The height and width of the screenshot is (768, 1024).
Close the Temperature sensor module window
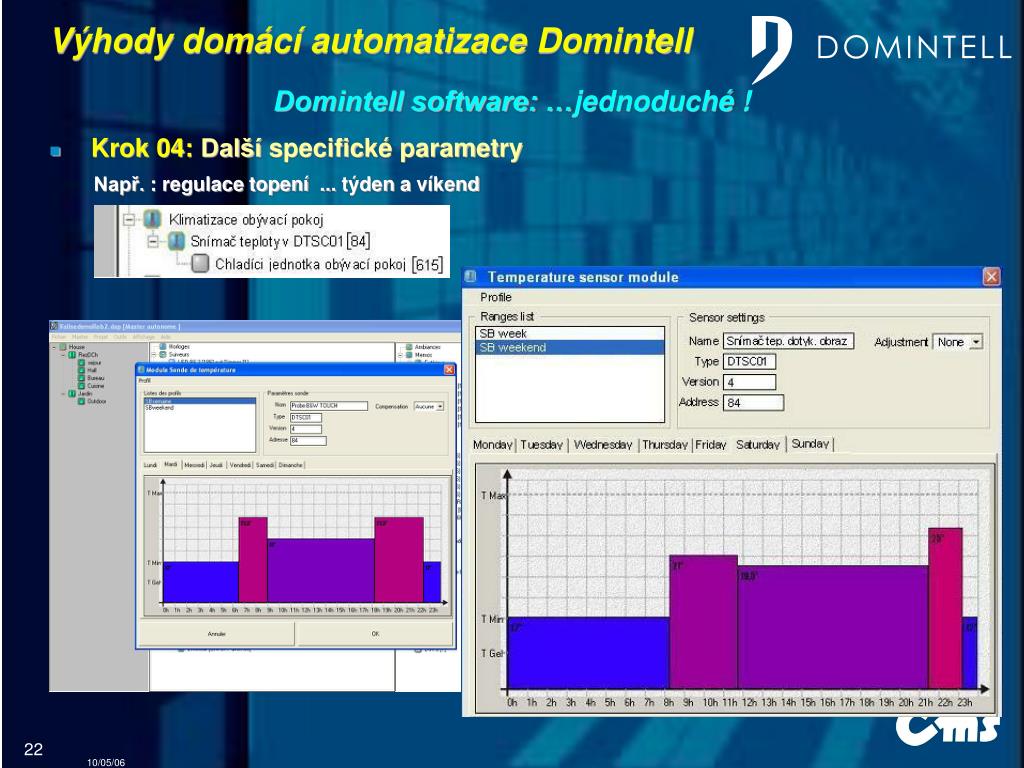click(991, 277)
